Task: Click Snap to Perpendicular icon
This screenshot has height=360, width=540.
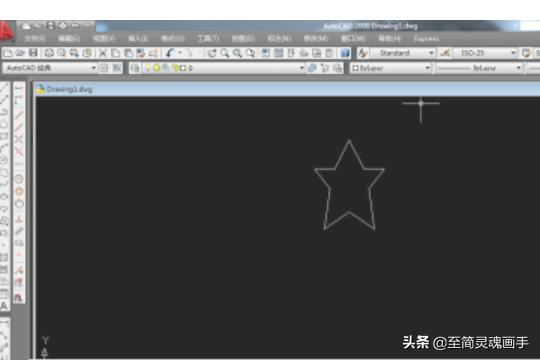Action: (x=19, y=219)
